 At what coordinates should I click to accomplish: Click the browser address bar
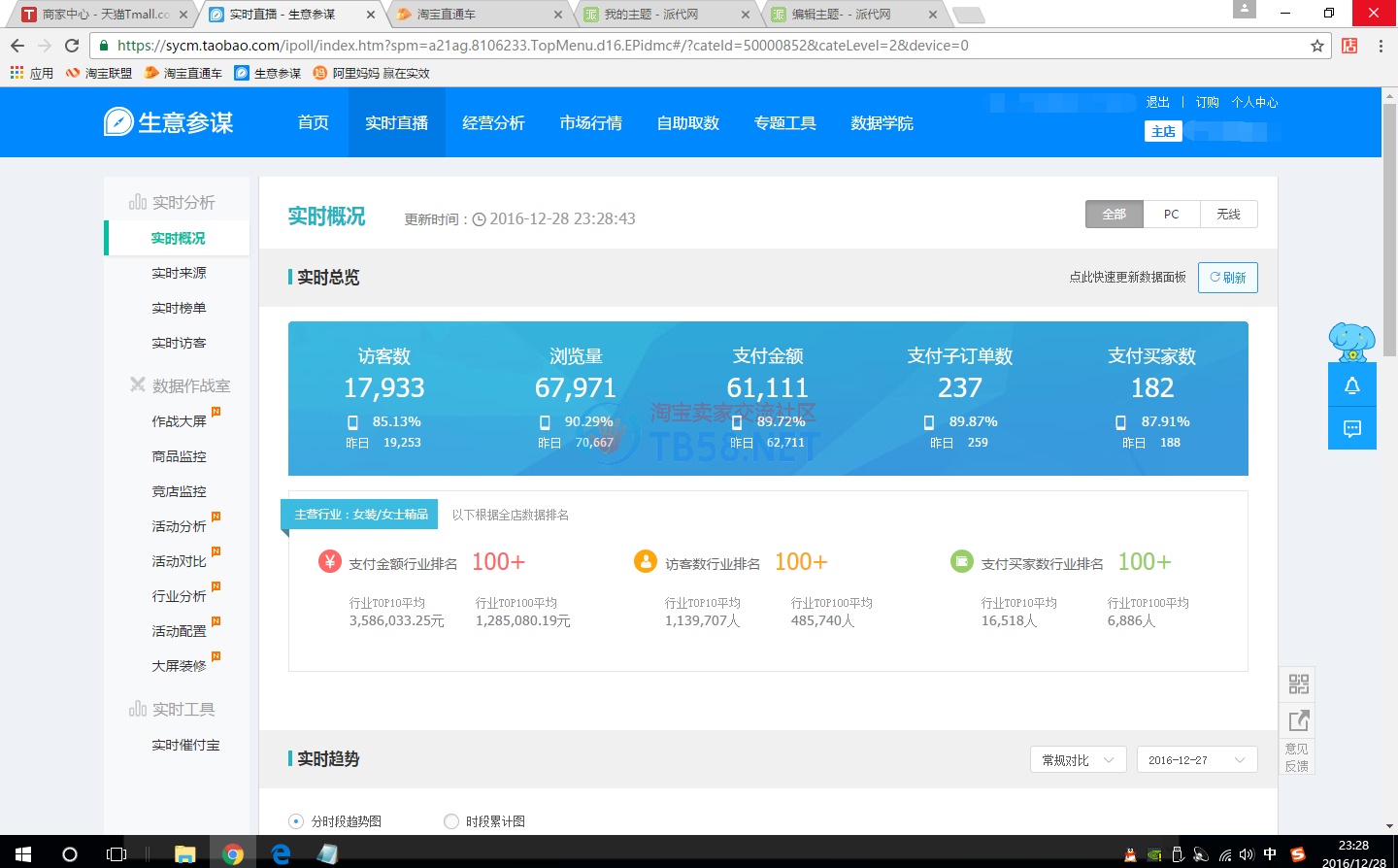(680, 46)
